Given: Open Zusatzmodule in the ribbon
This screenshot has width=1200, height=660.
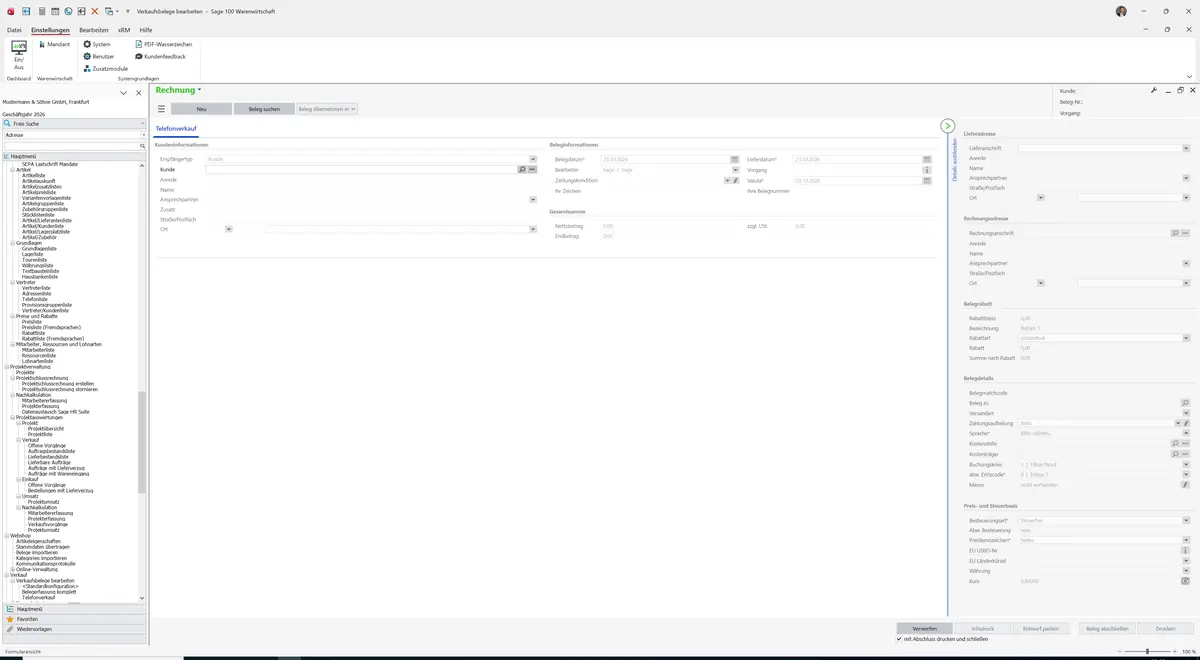Looking at the screenshot, I should pyautogui.click(x=106, y=69).
